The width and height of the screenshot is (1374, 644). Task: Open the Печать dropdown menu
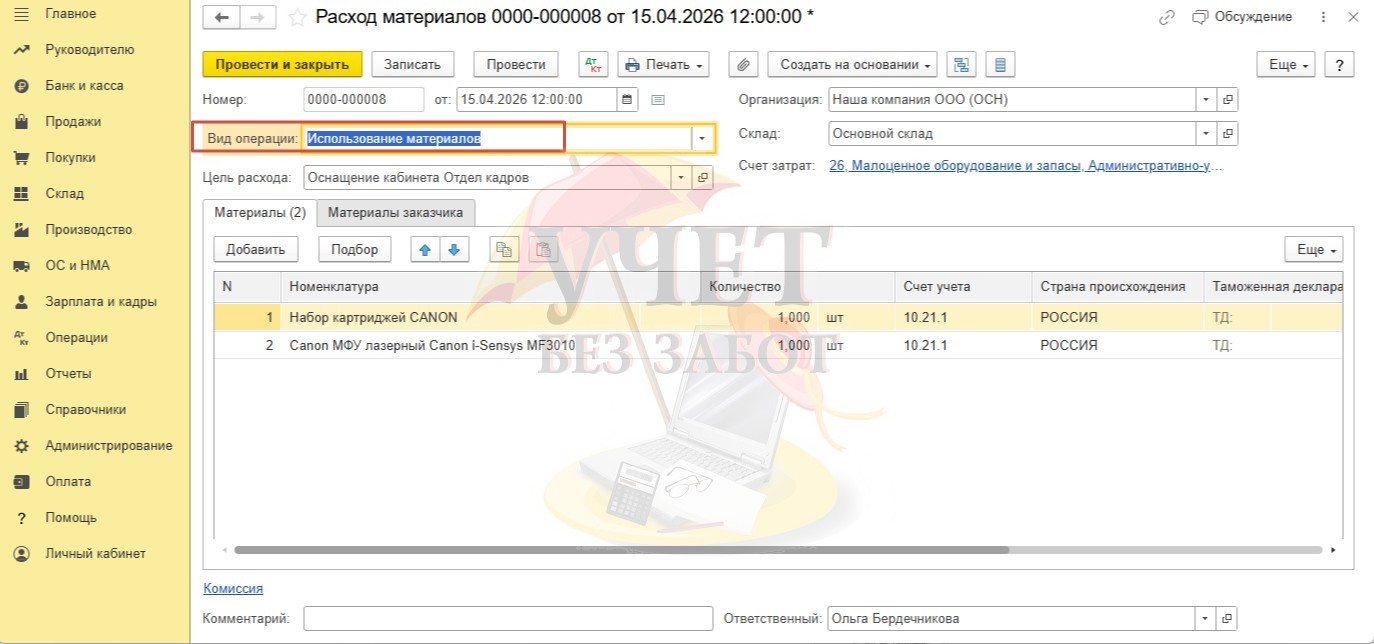tap(663, 64)
